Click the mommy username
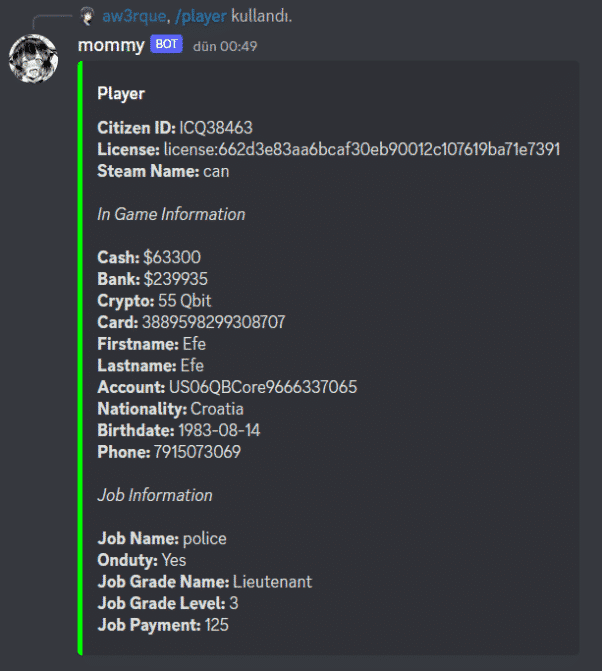Image resolution: width=602 pixels, height=671 pixels. (x=111, y=45)
